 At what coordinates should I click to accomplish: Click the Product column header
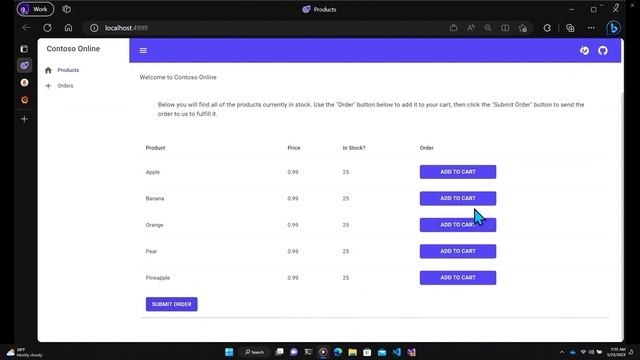[156, 148]
